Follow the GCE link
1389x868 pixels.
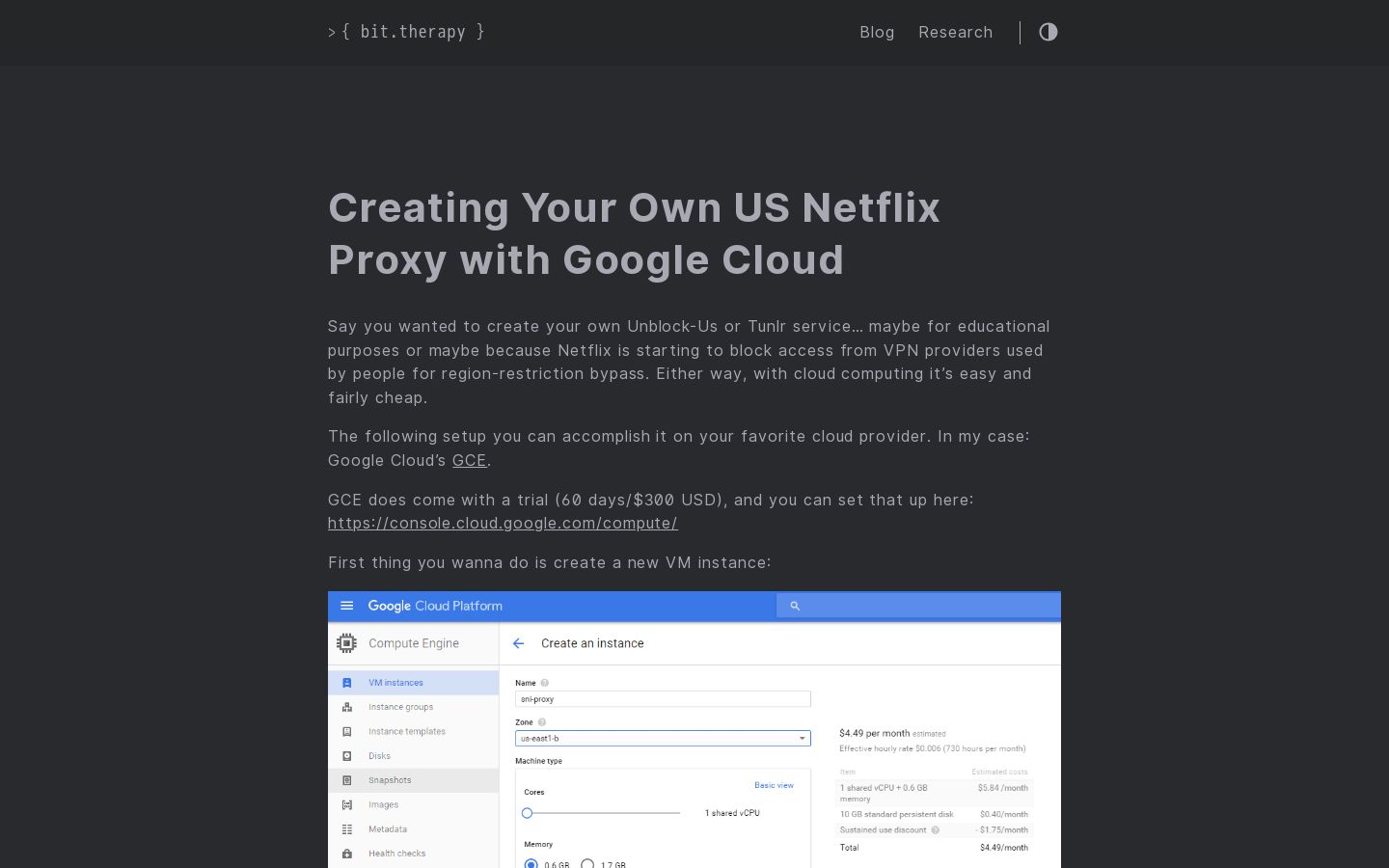469,460
